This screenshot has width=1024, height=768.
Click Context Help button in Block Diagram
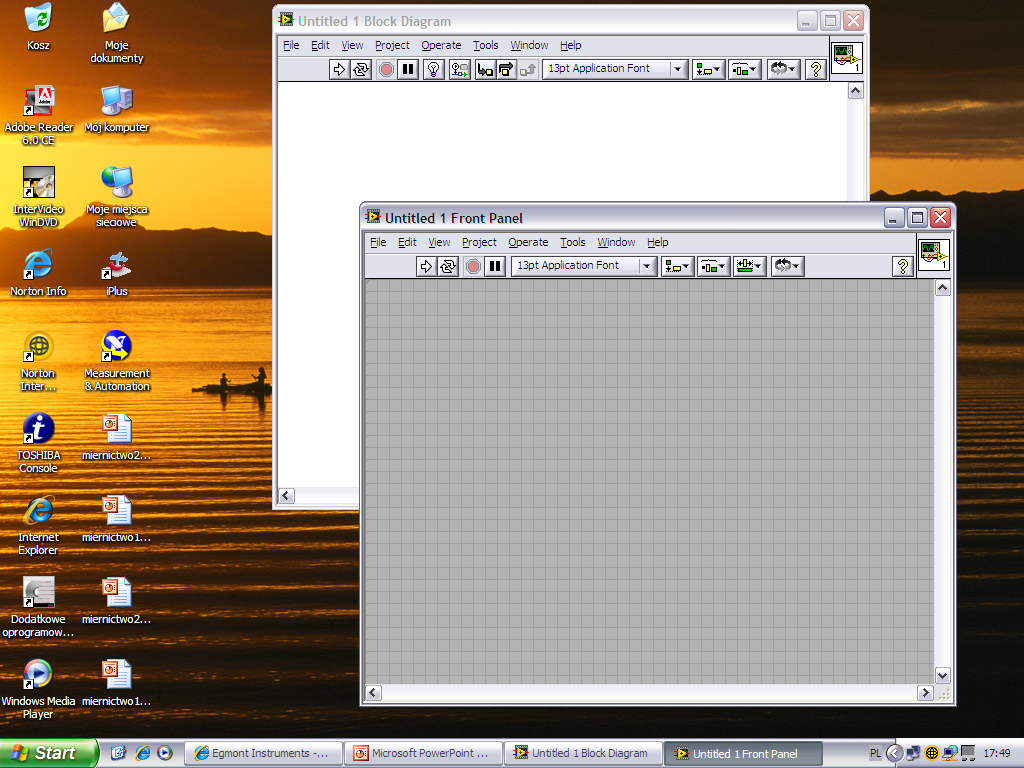pyautogui.click(x=815, y=69)
